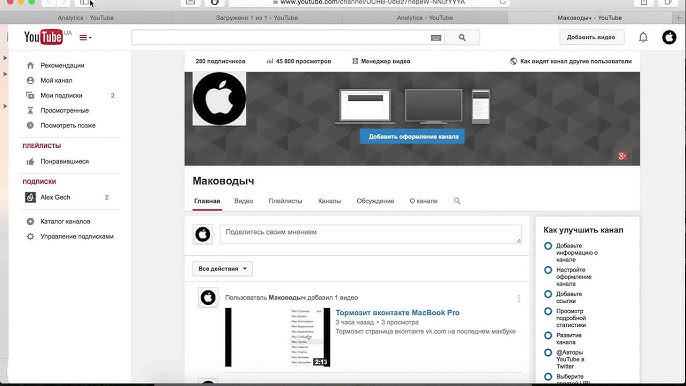The height and width of the screenshot is (386, 686).
Task: Click the thumbs-up icon beside Понравившиеся
Action: coord(30,161)
